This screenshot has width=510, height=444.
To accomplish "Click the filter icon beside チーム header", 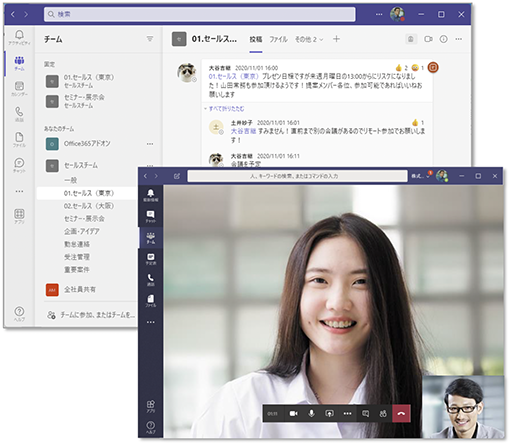I will (150, 39).
